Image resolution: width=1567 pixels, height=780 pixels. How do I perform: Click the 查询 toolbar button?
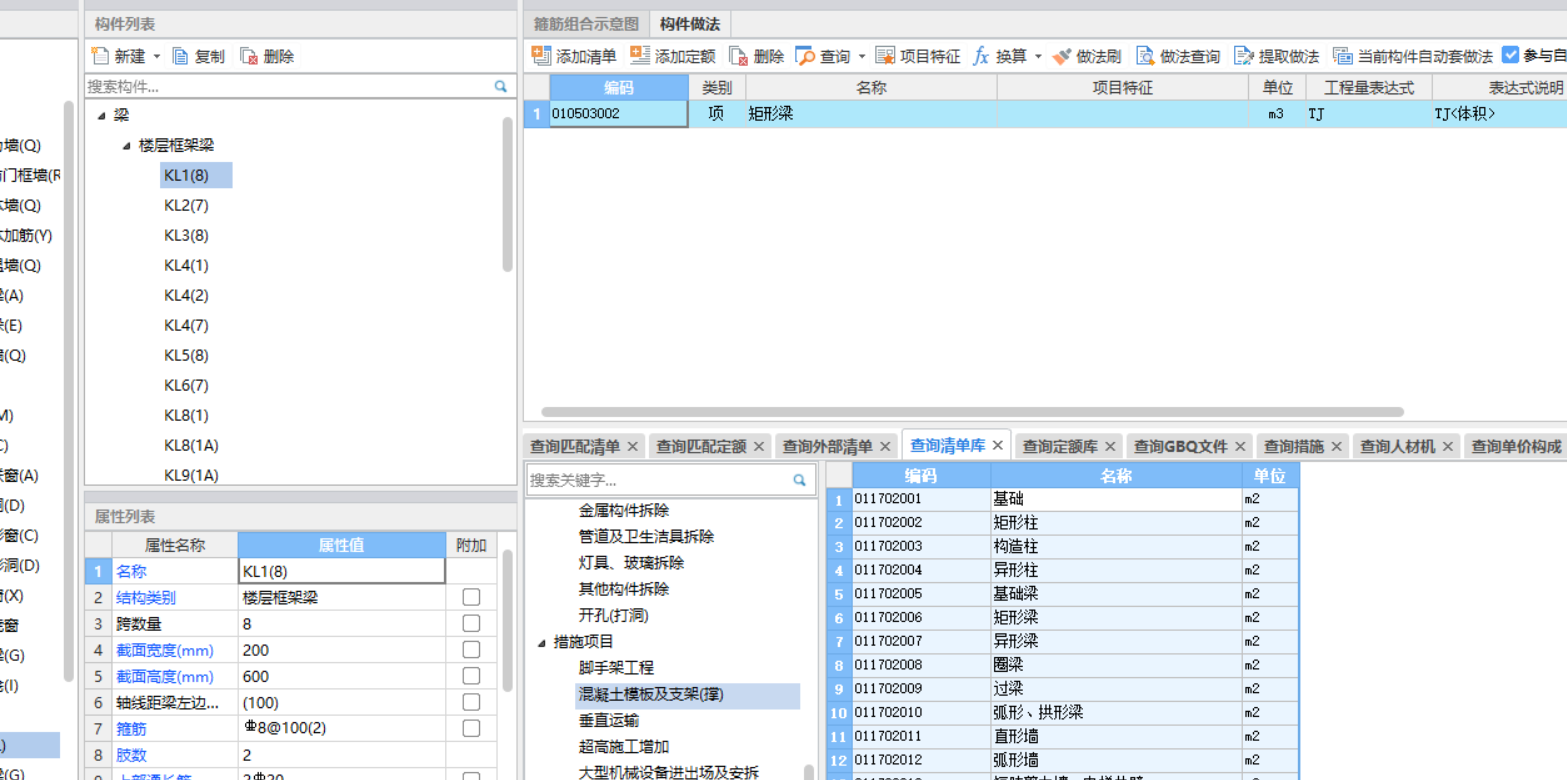pos(823,57)
